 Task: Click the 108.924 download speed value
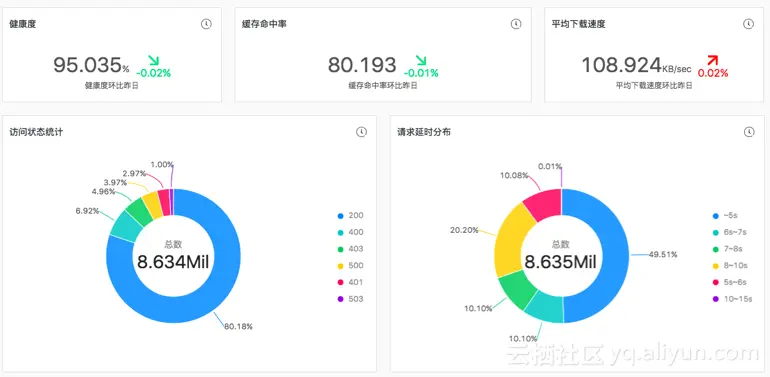pos(622,65)
